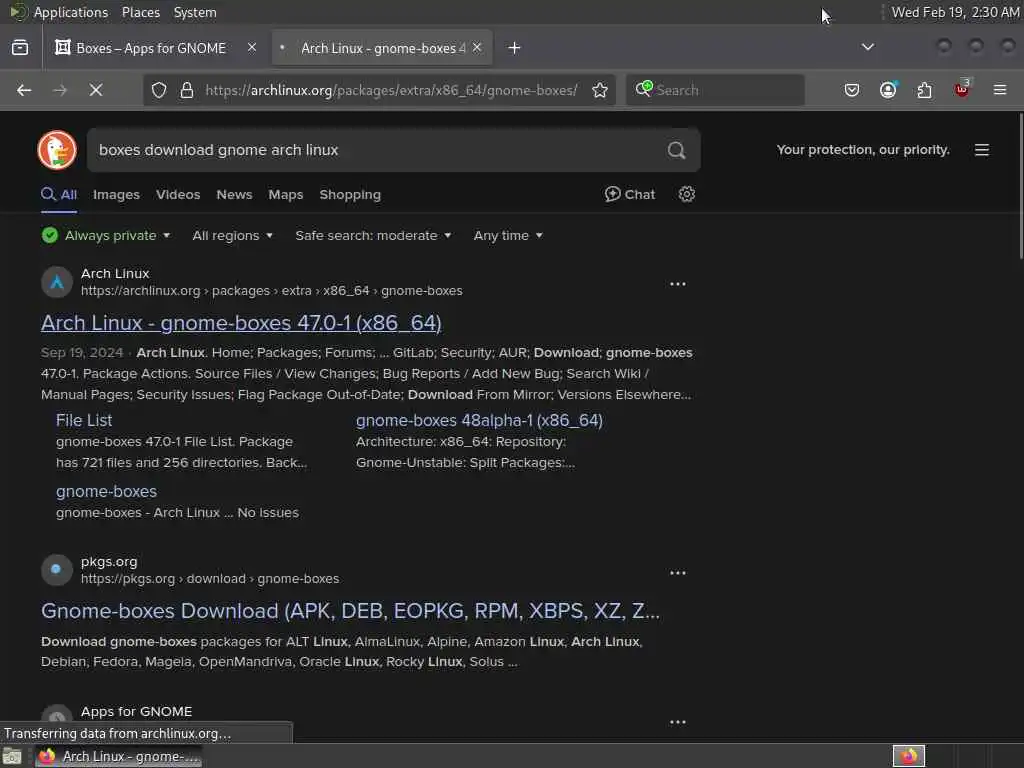Click the clock showing Wed Feb 19

click(955, 12)
